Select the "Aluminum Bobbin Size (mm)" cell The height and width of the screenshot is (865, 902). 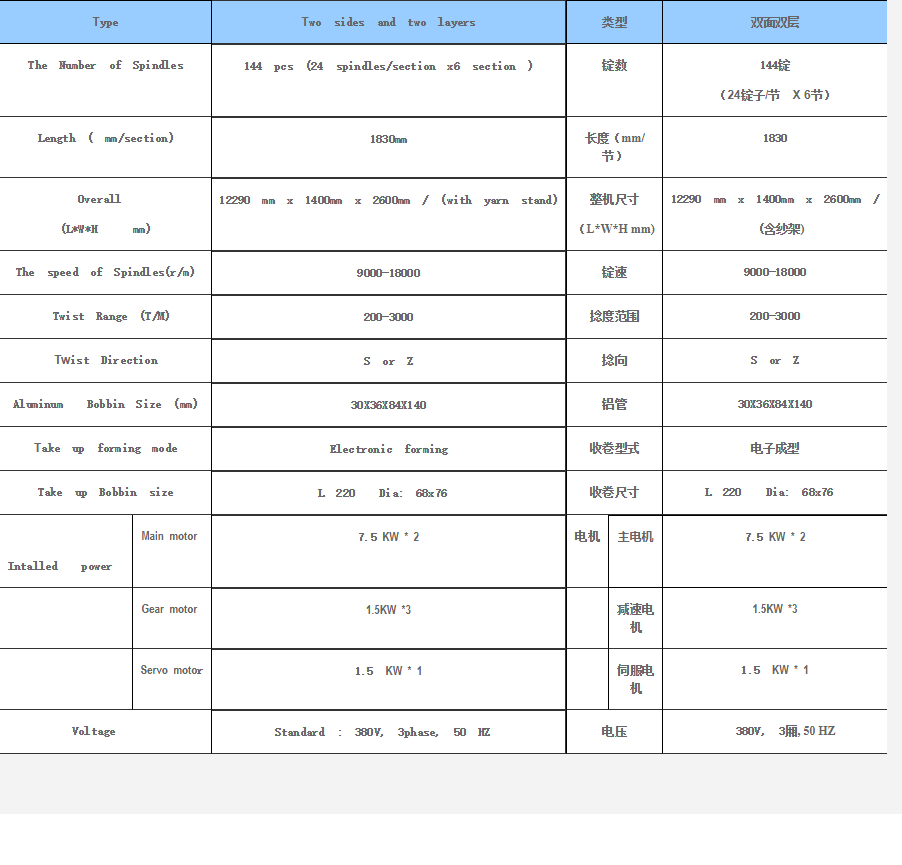pos(105,405)
